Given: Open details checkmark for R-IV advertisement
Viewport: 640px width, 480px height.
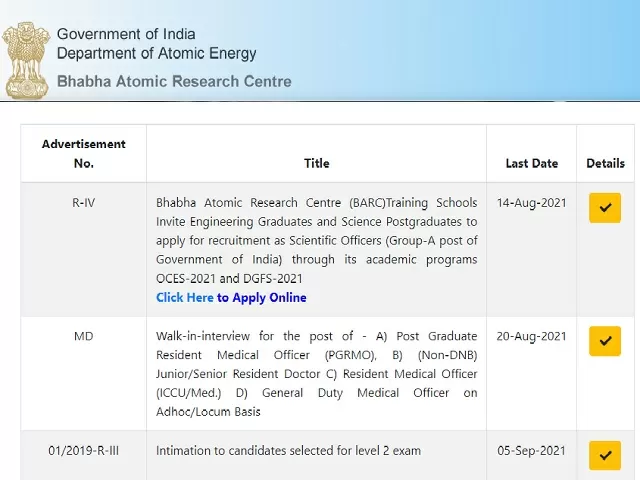Looking at the screenshot, I should [605, 208].
